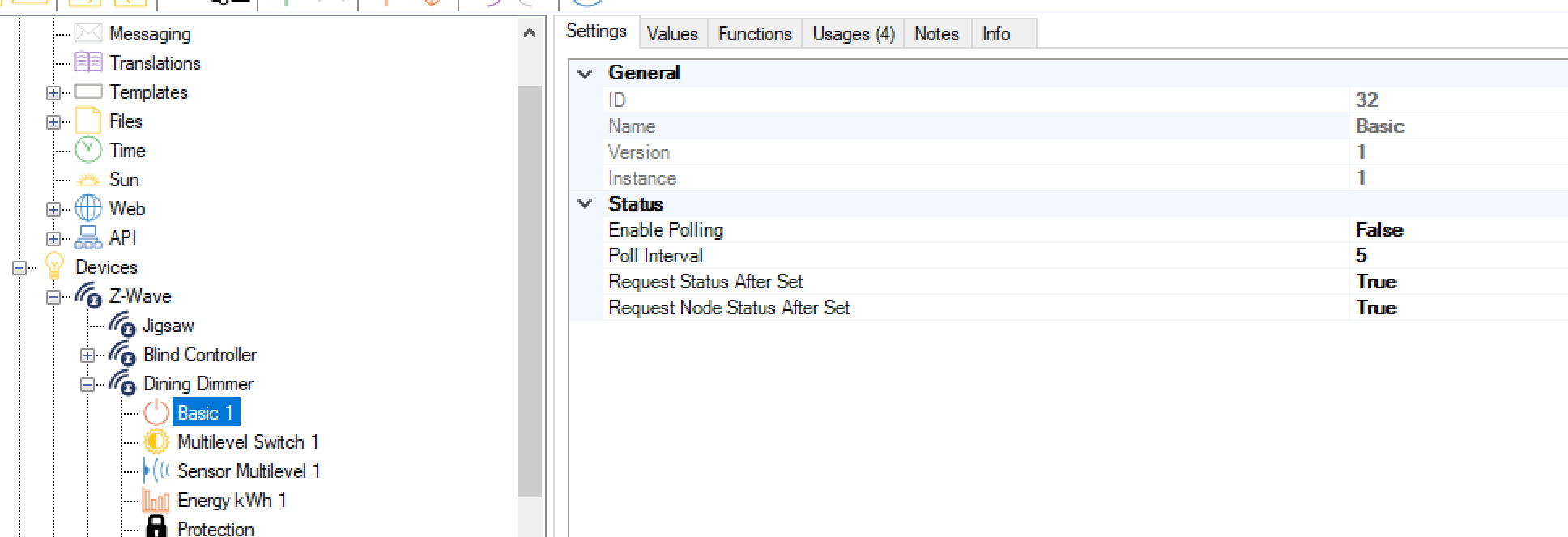1568x537 pixels.
Task: Switch to the Values tab
Action: click(671, 34)
